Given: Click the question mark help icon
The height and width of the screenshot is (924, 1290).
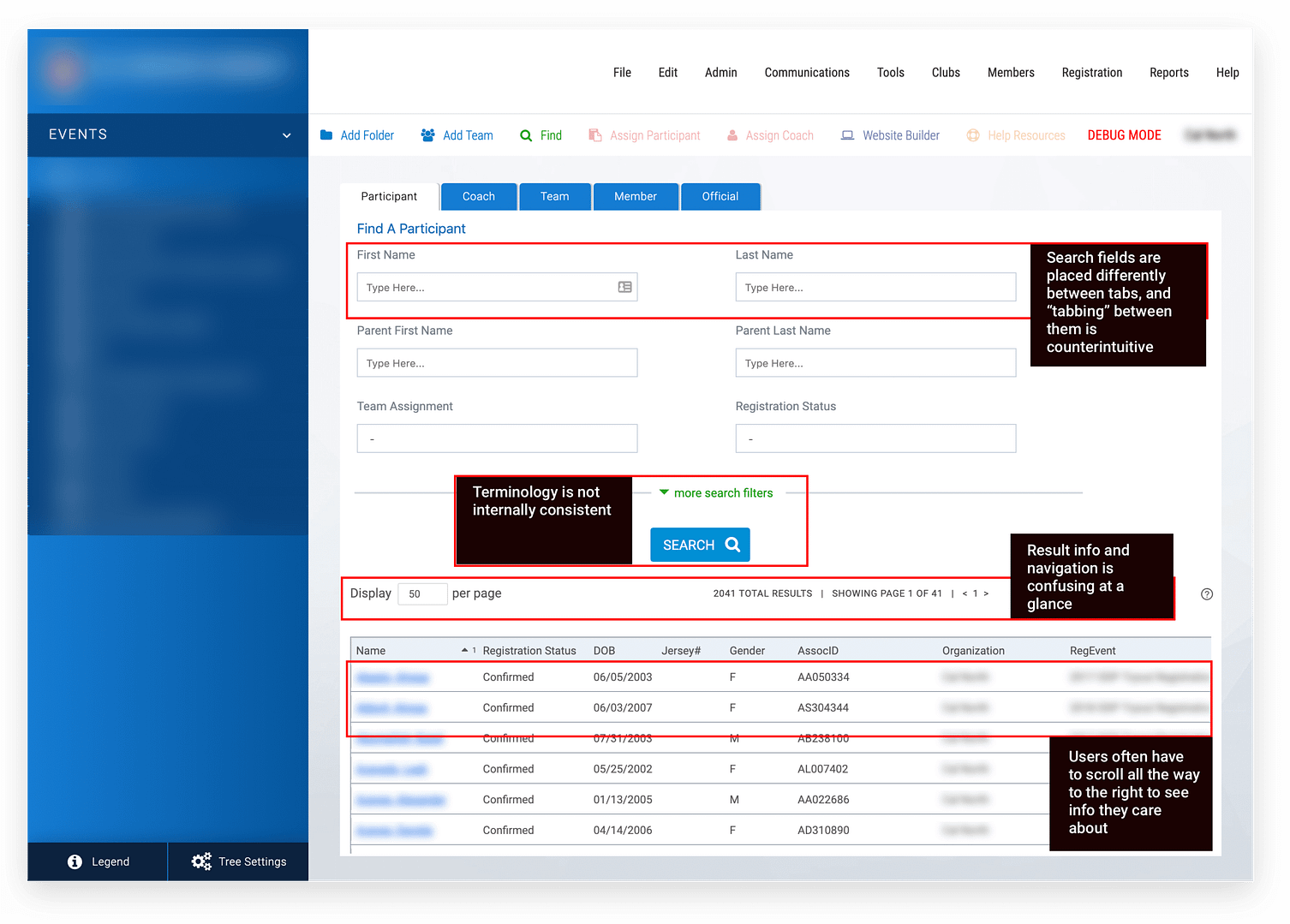Looking at the screenshot, I should (1207, 594).
